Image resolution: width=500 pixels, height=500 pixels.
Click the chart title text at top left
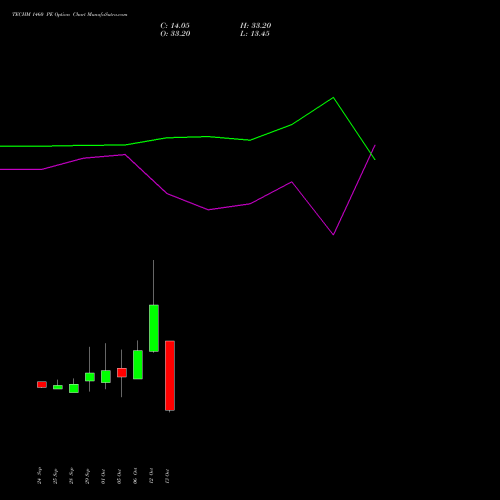point(70,15)
